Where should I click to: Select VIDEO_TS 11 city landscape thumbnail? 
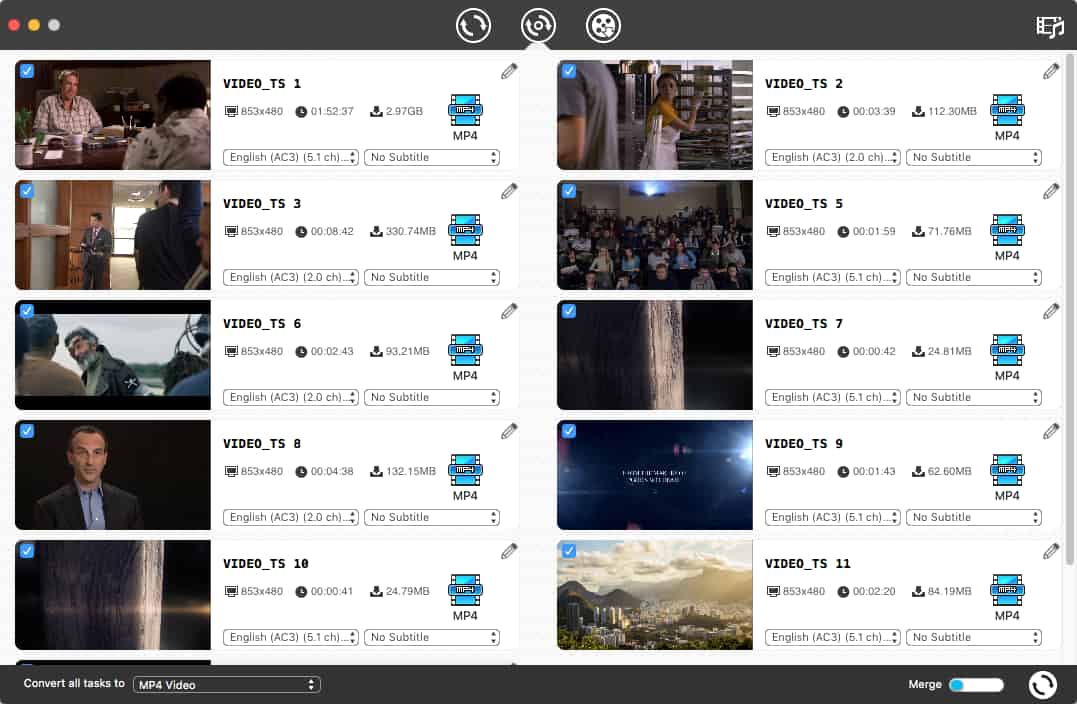(655, 595)
